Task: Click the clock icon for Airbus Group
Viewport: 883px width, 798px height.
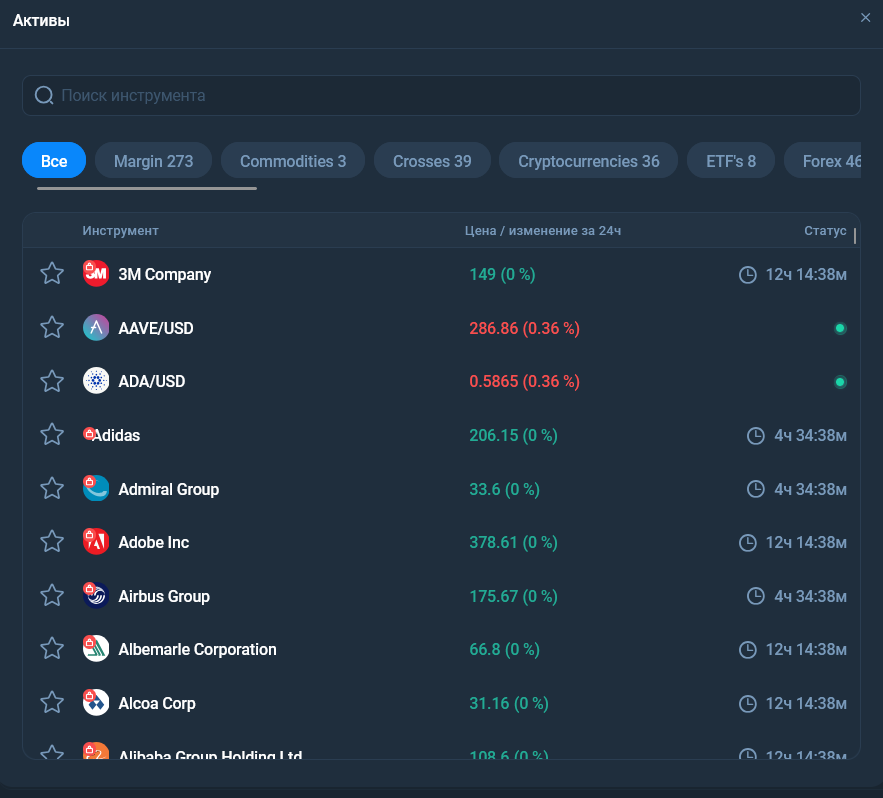Action: pyautogui.click(x=756, y=596)
